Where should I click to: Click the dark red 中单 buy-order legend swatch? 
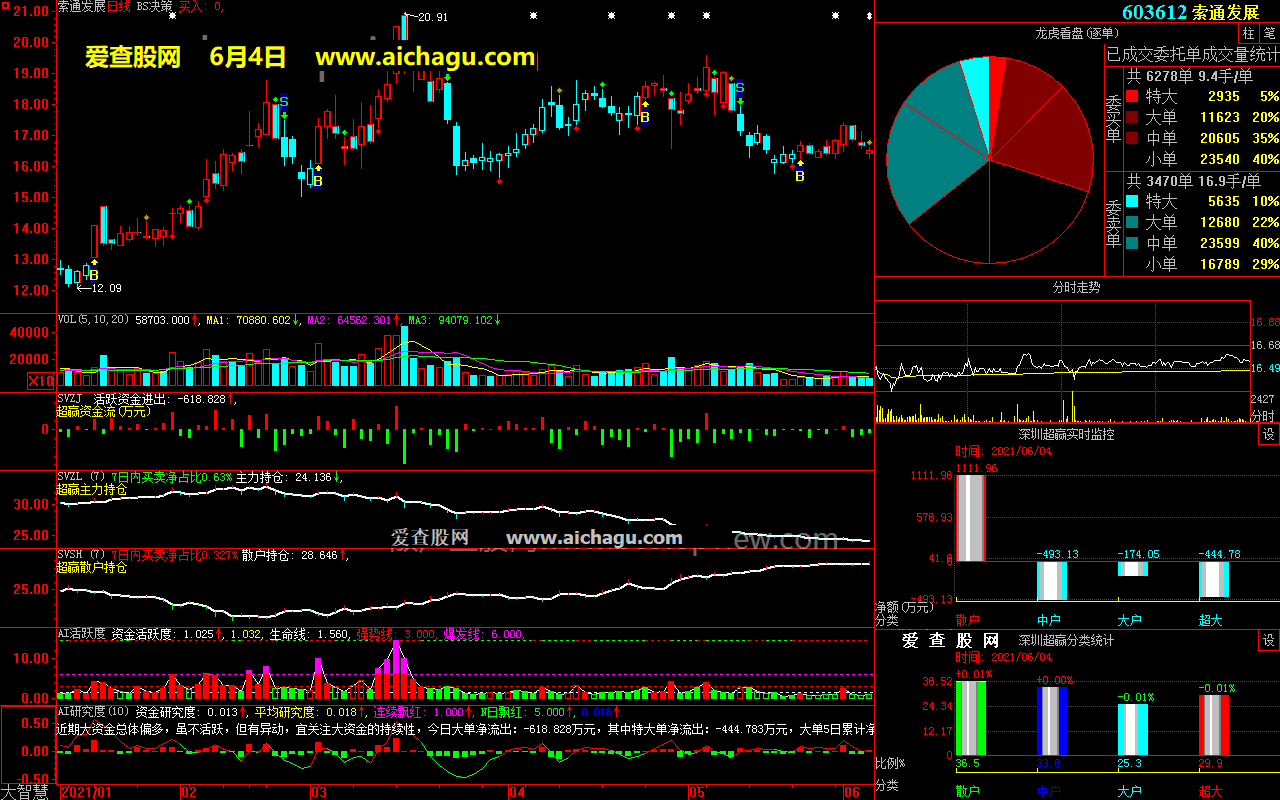(x=1132, y=139)
